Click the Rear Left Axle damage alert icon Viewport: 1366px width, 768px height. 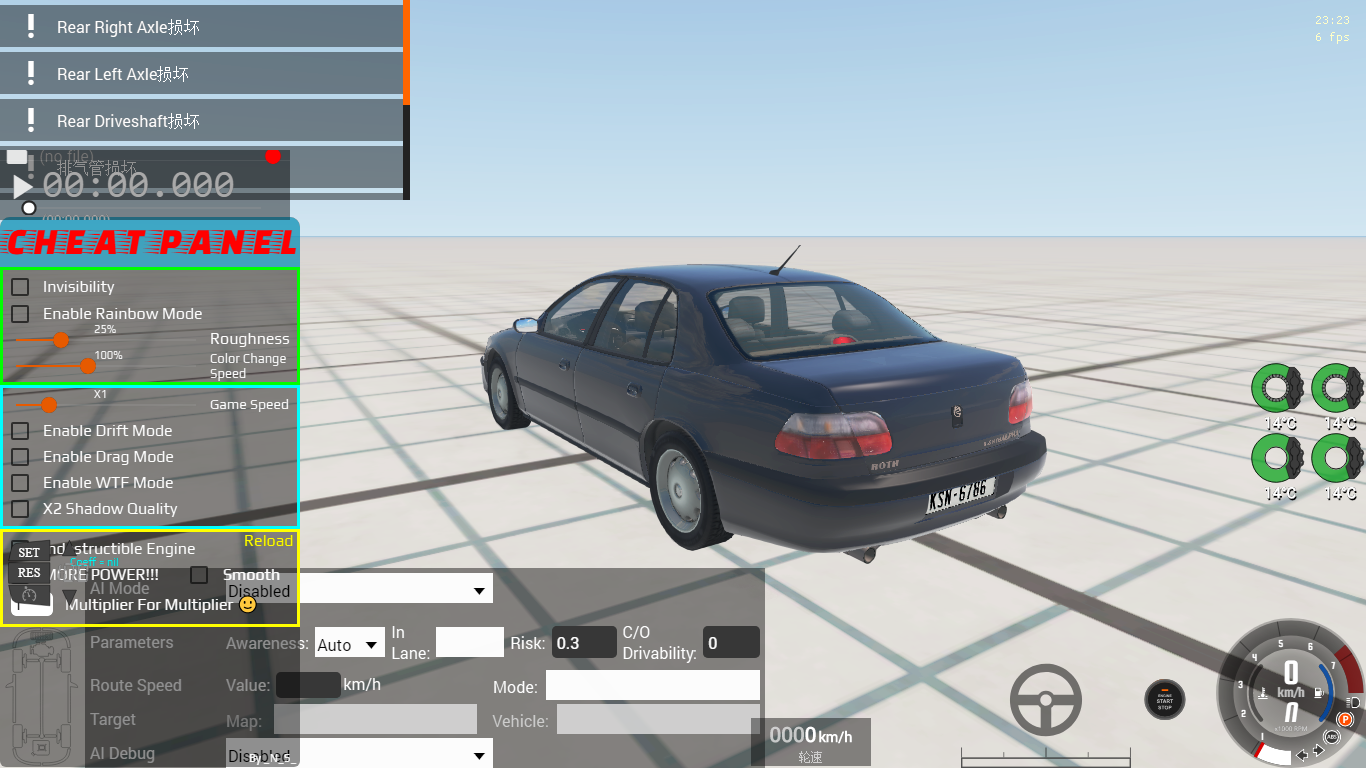pyautogui.click(x=31, y=74)
